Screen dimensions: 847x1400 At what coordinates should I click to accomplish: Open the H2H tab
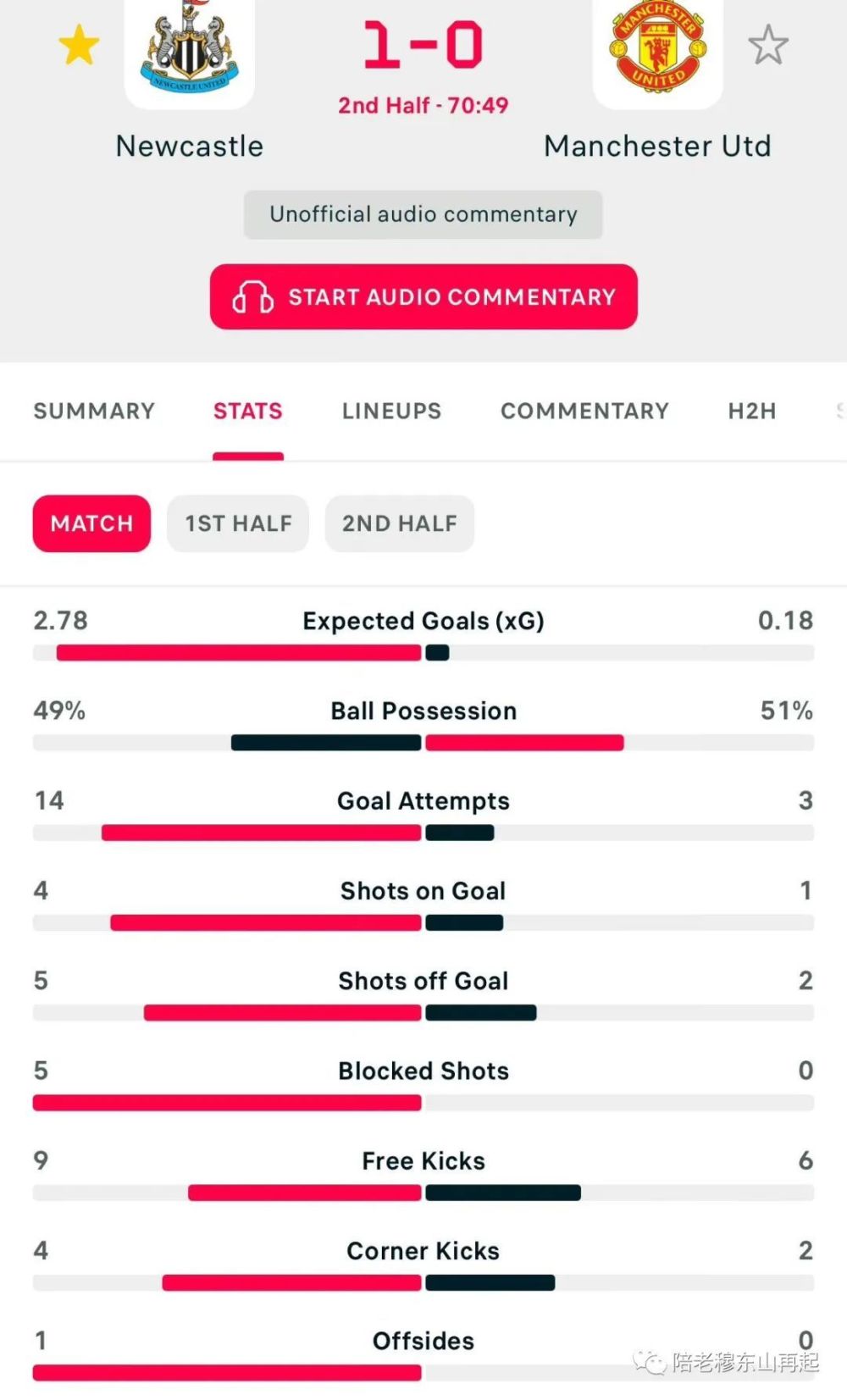(752, 411)
